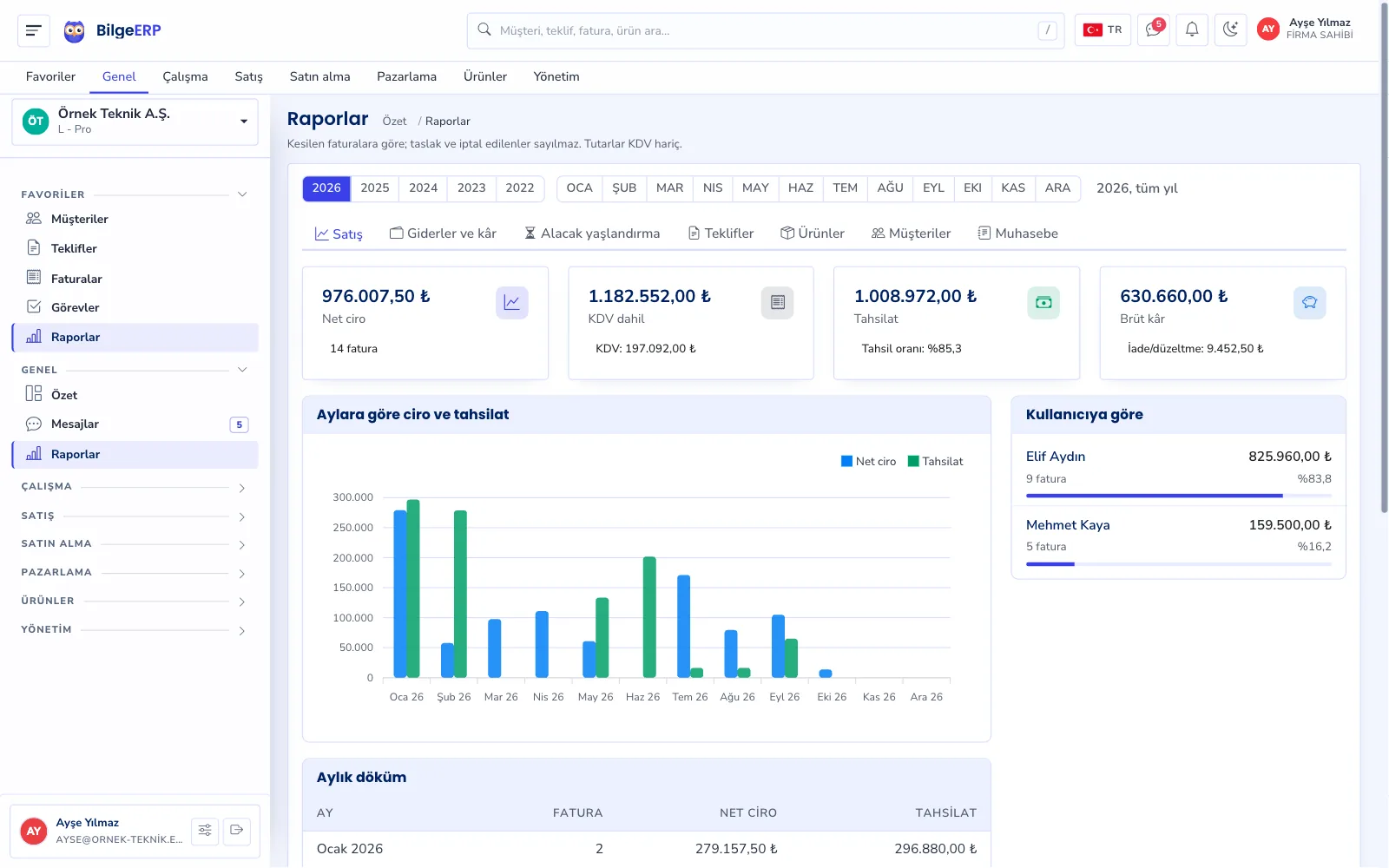Toggle dark mode moon icon
The width and height of the screenshot is (1389, 868).
pos(1230,30)
